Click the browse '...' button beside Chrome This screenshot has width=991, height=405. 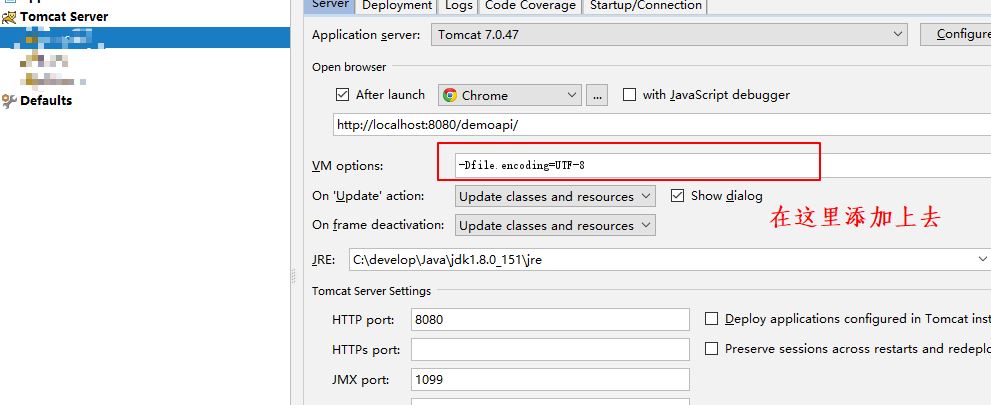click(x=598, y=96)
